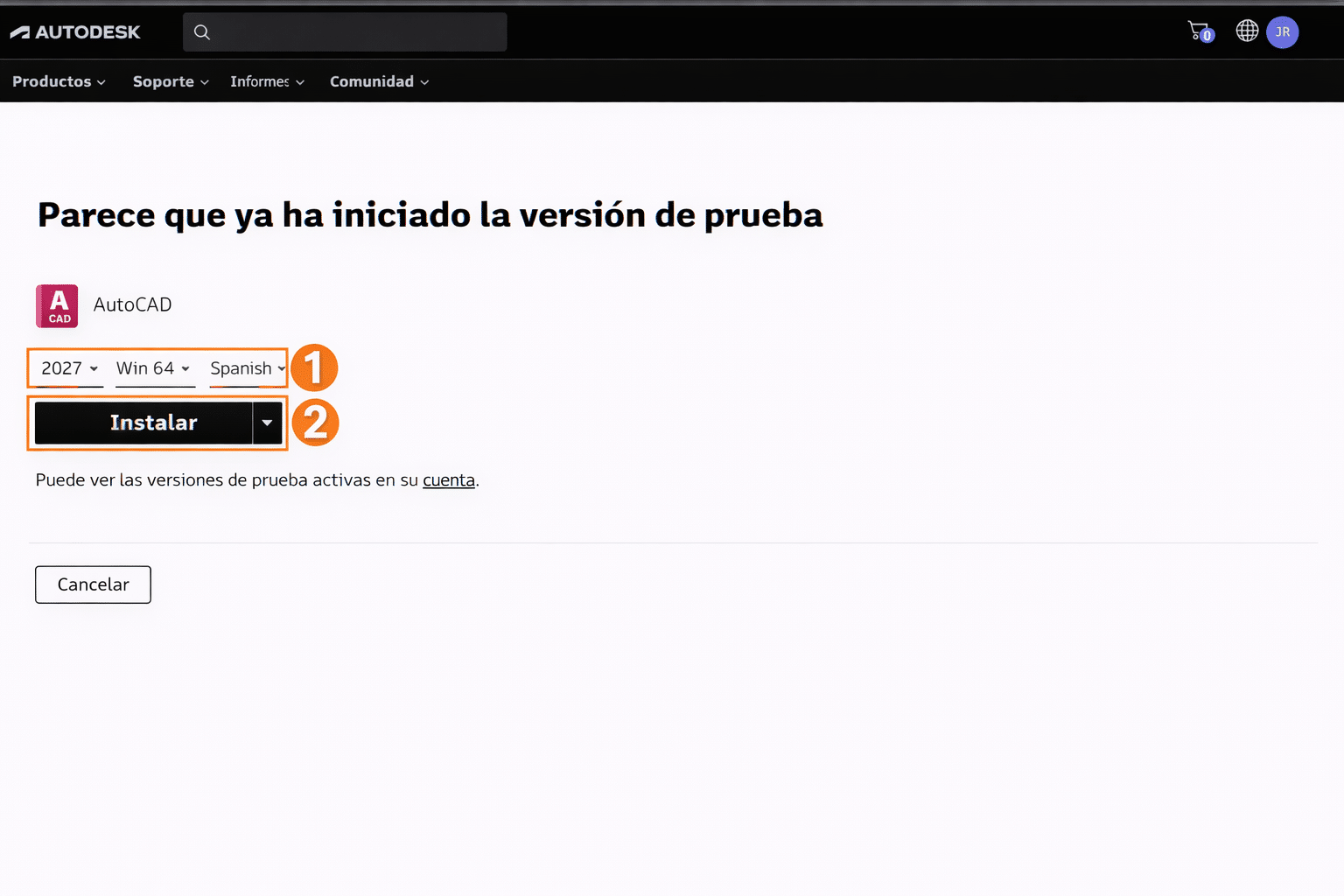The height and width of the screenshot is (896, 1344).
Task: Open the search magnifier icon
Action: tap(201, 31)
